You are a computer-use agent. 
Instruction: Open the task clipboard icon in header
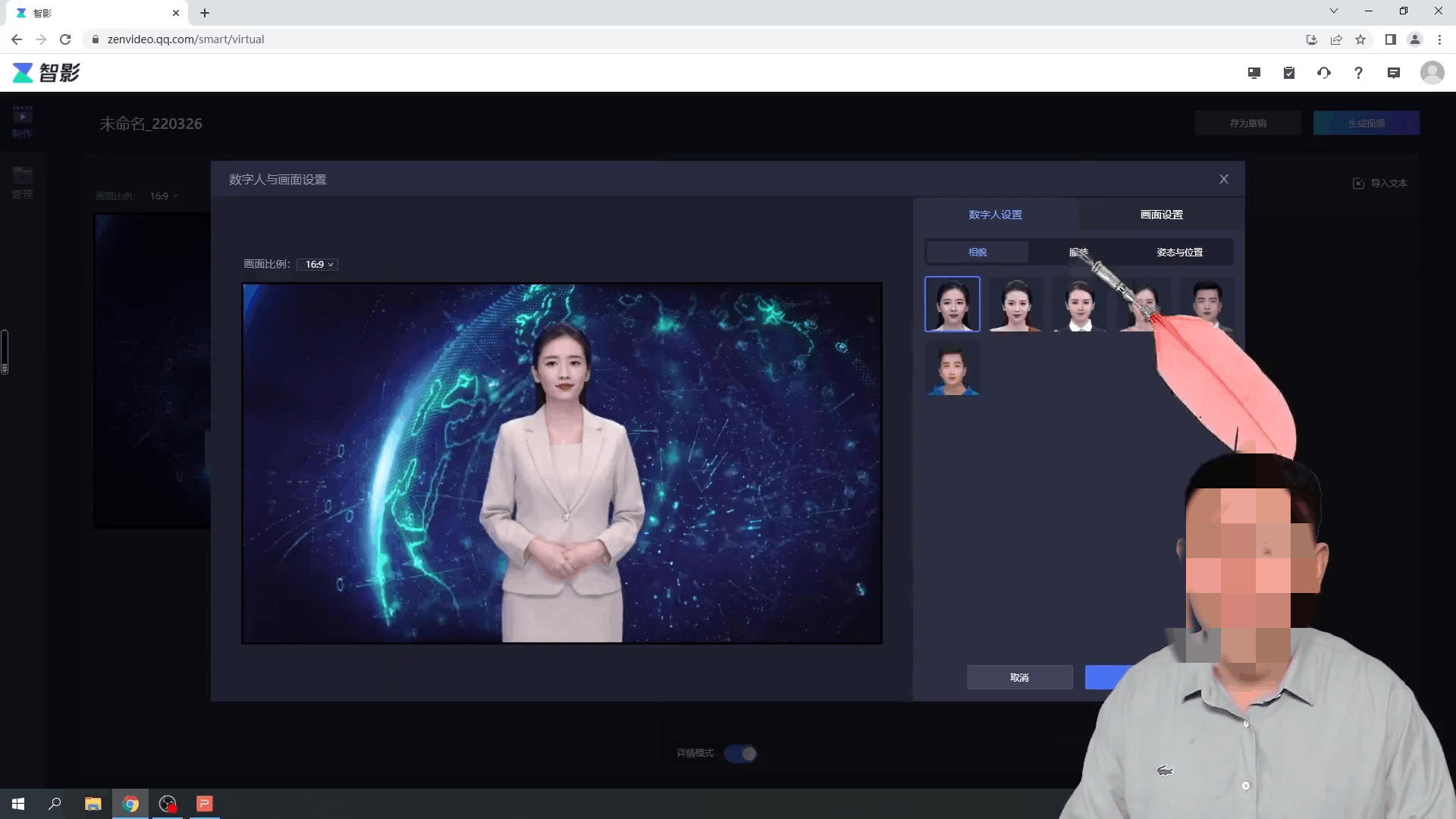tap(1289, 73)
